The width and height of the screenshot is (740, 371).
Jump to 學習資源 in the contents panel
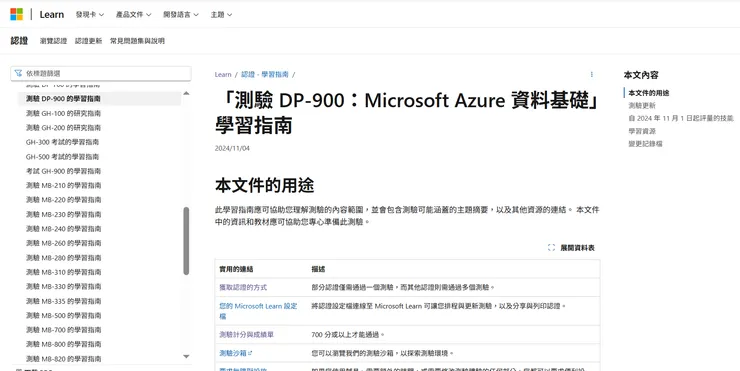tap(642, 131)
